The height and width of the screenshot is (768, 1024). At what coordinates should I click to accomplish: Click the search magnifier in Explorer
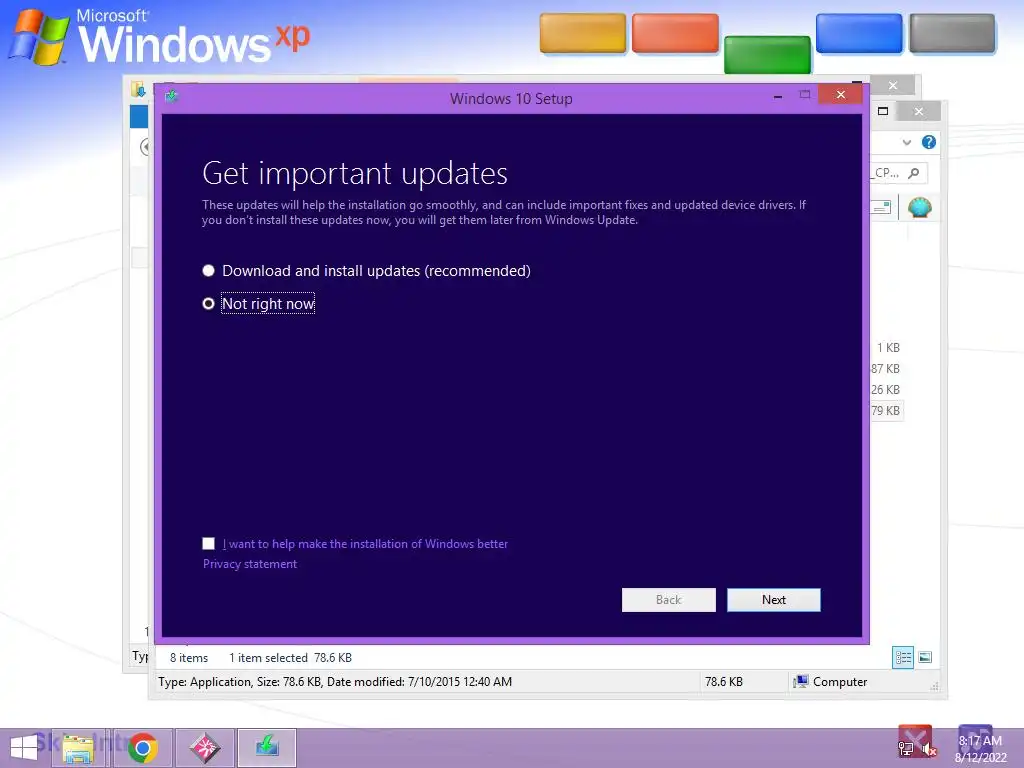click(914, 172)
